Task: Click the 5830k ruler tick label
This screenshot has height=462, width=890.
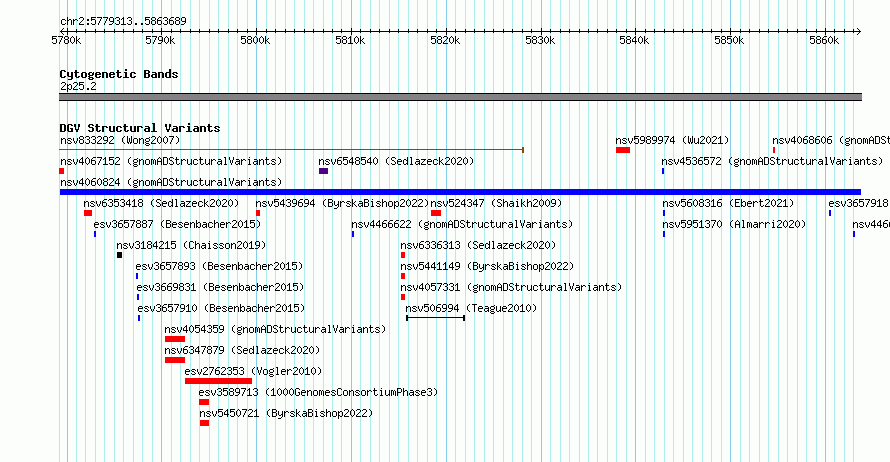Action: point(540,41)
